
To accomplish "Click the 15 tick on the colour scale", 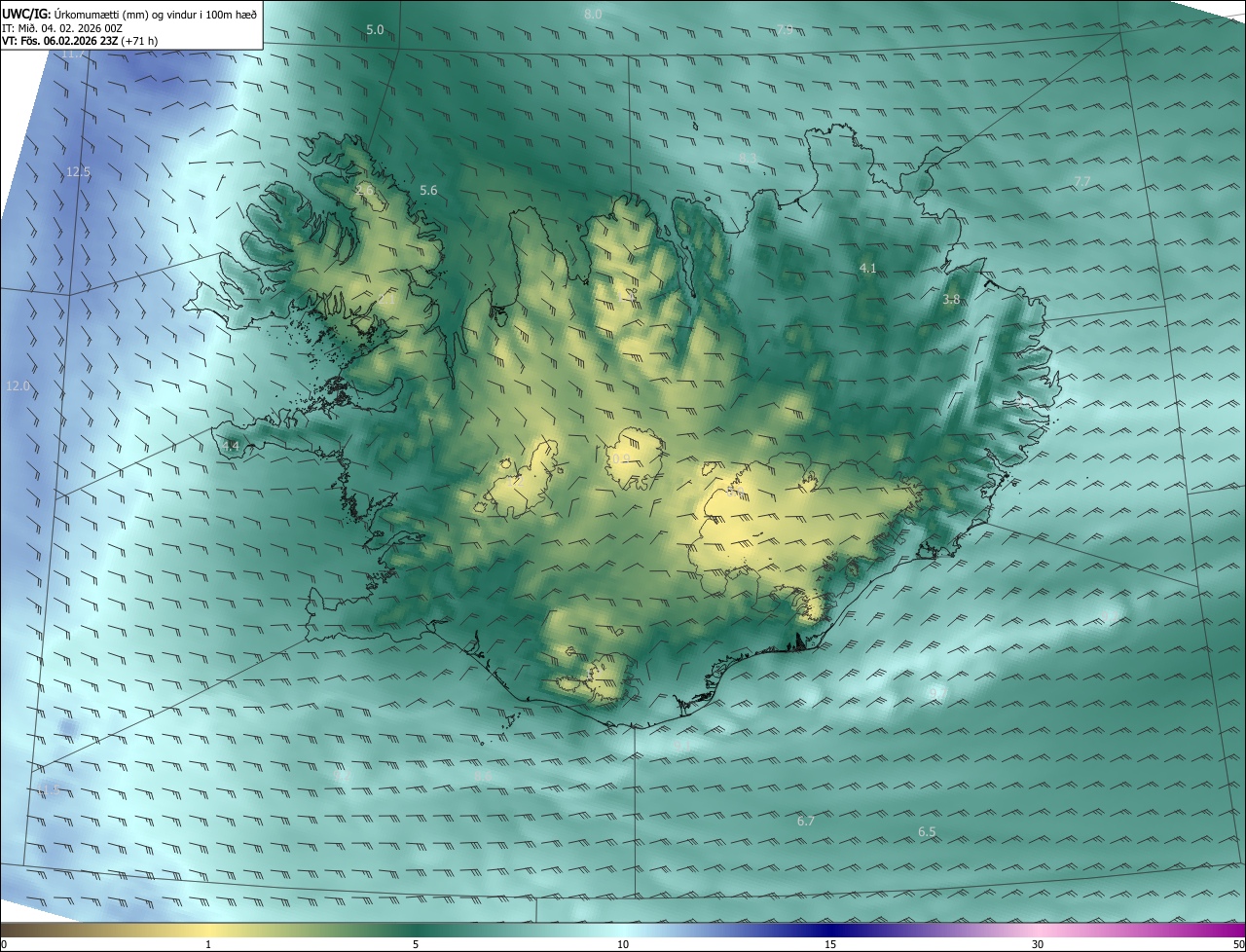I will point(830,944).
